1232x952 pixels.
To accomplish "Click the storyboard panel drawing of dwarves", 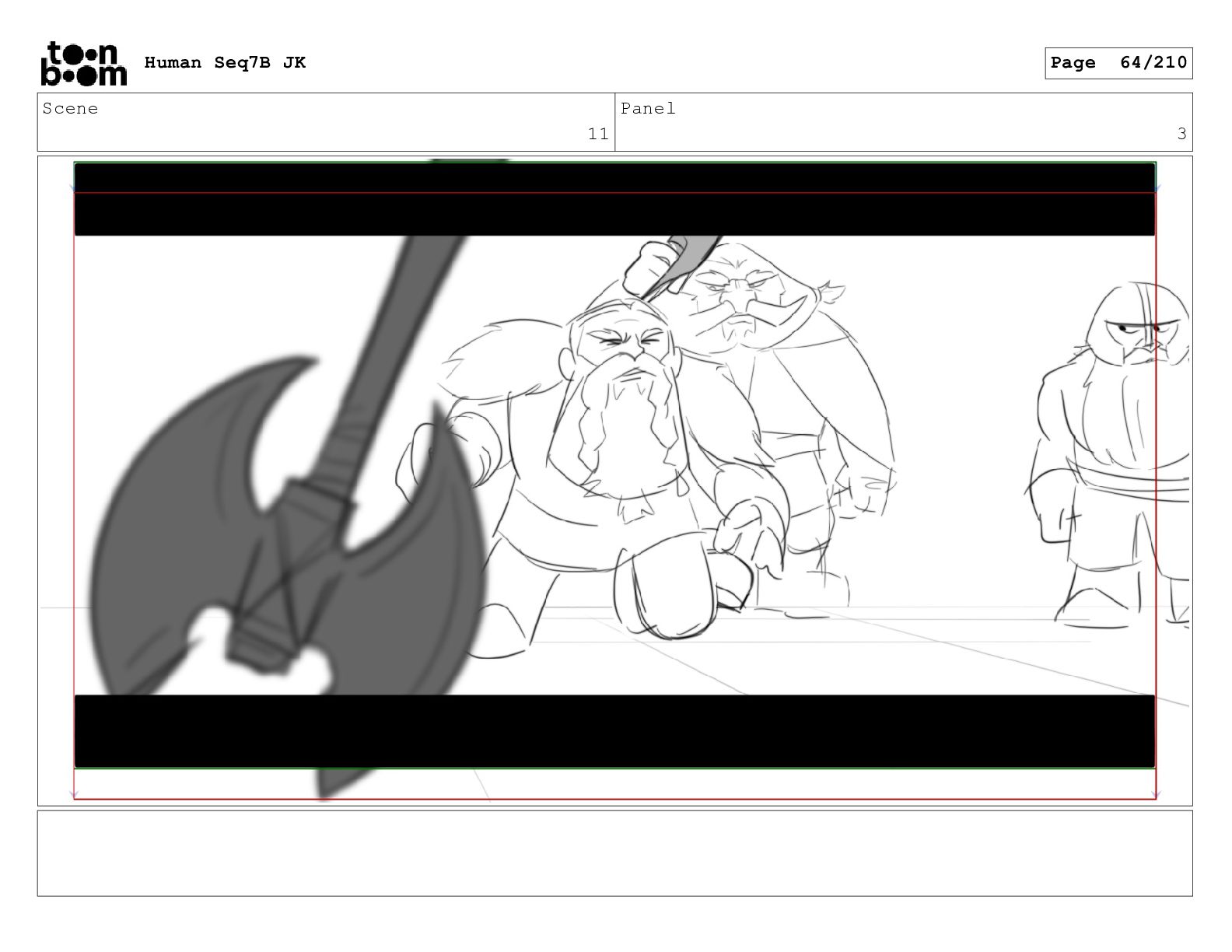I will pos(614,481).
